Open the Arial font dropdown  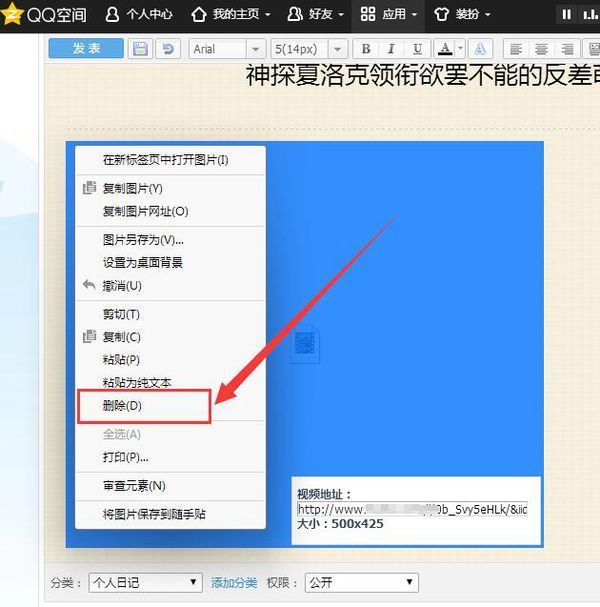(227, 49)
